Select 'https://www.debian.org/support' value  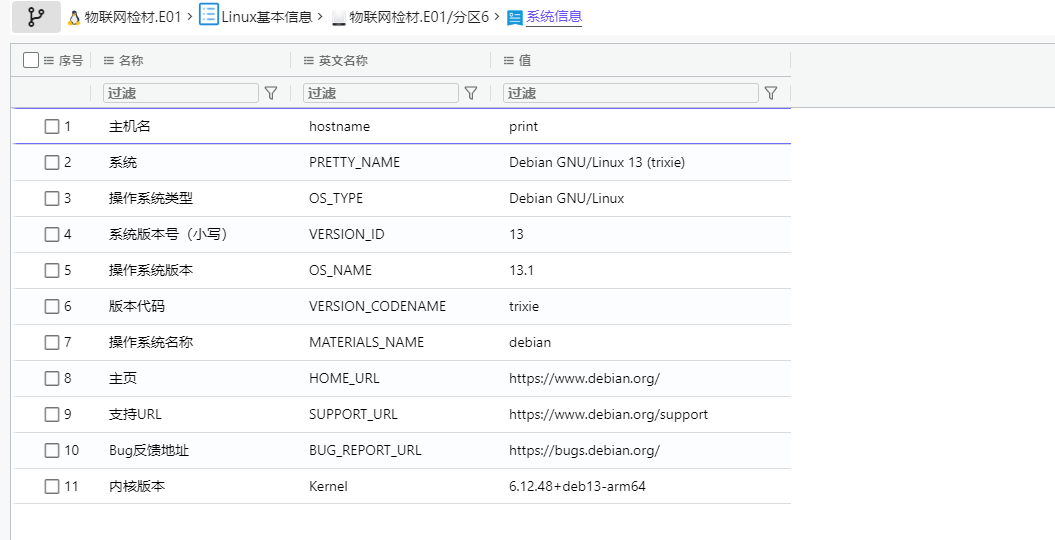[609, 414]
